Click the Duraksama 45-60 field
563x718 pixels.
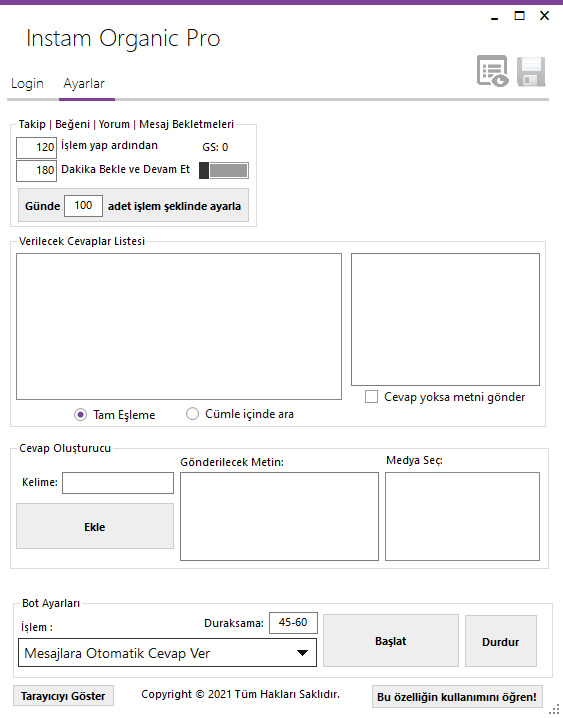(293, 623)
